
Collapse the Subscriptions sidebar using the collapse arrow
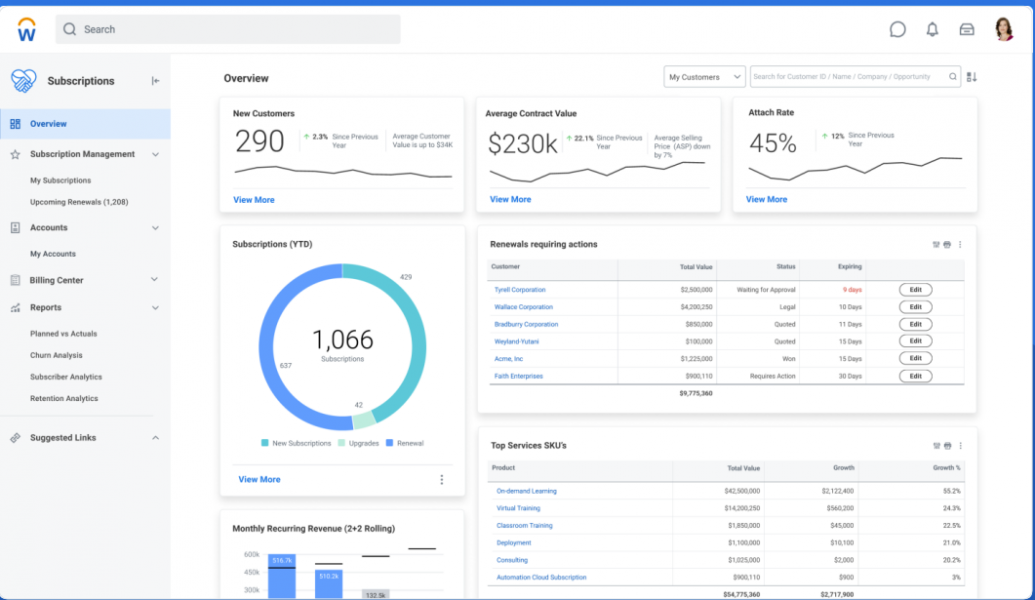[x=157, y=82]
